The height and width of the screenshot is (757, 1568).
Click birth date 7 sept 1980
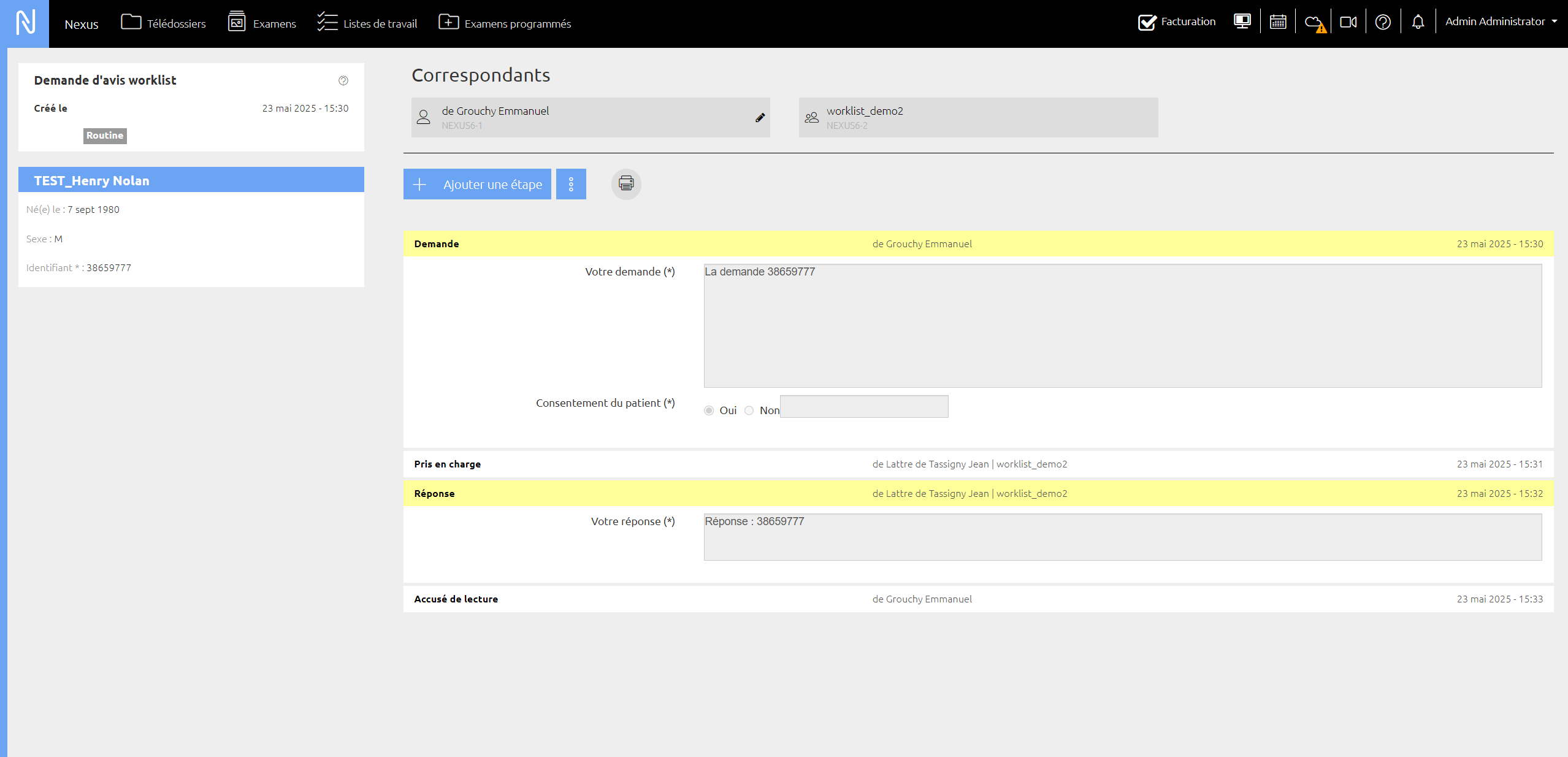coord(93,209)
